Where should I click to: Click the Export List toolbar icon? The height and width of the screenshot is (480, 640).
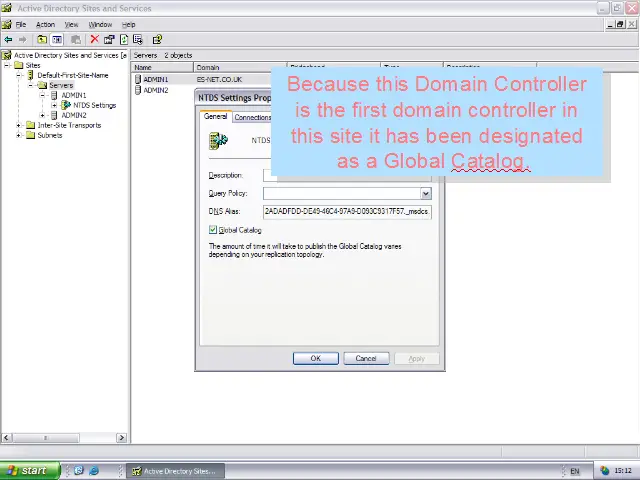[x=138, y=40]
